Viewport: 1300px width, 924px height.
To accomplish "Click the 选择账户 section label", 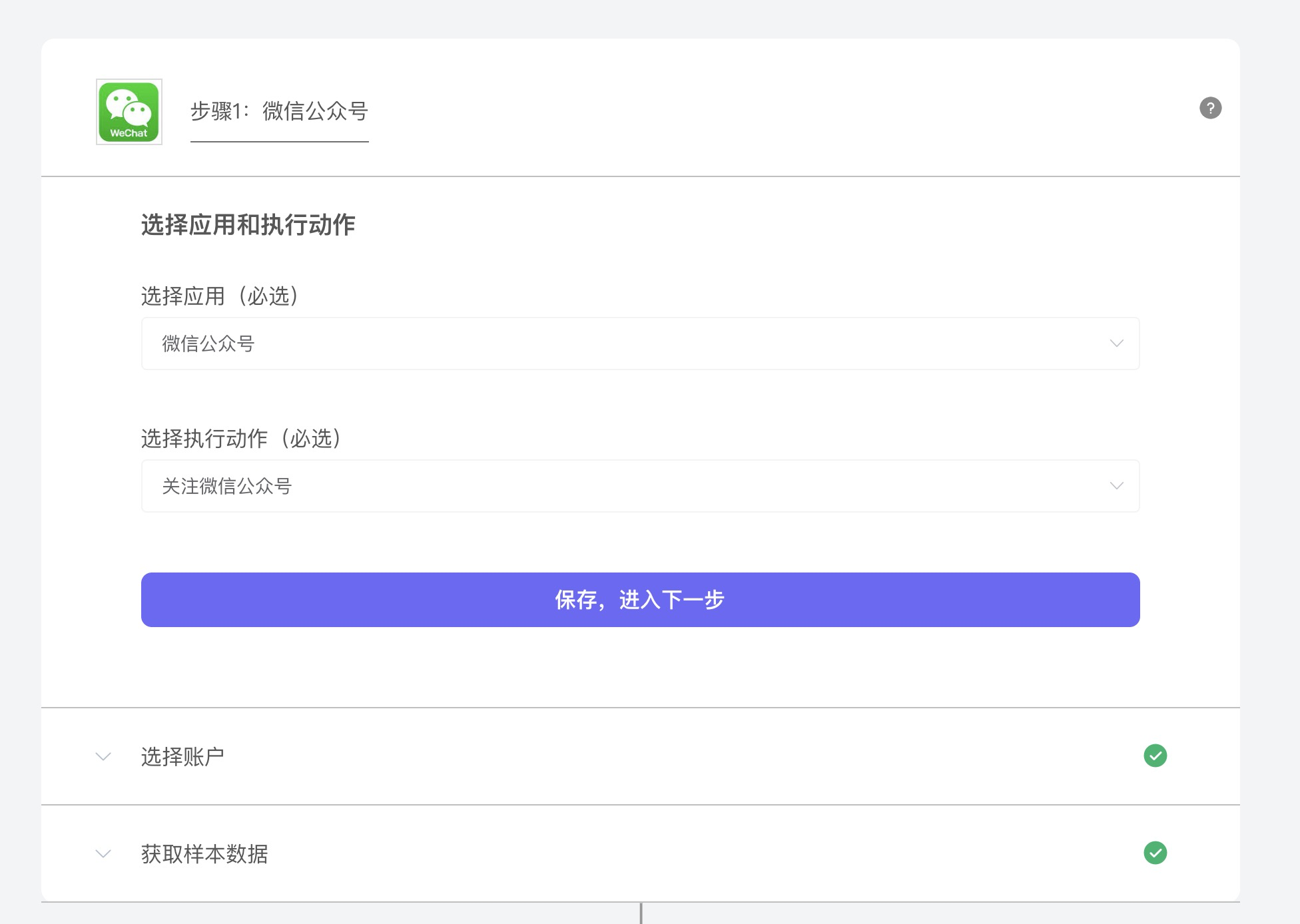I will 182,757.
